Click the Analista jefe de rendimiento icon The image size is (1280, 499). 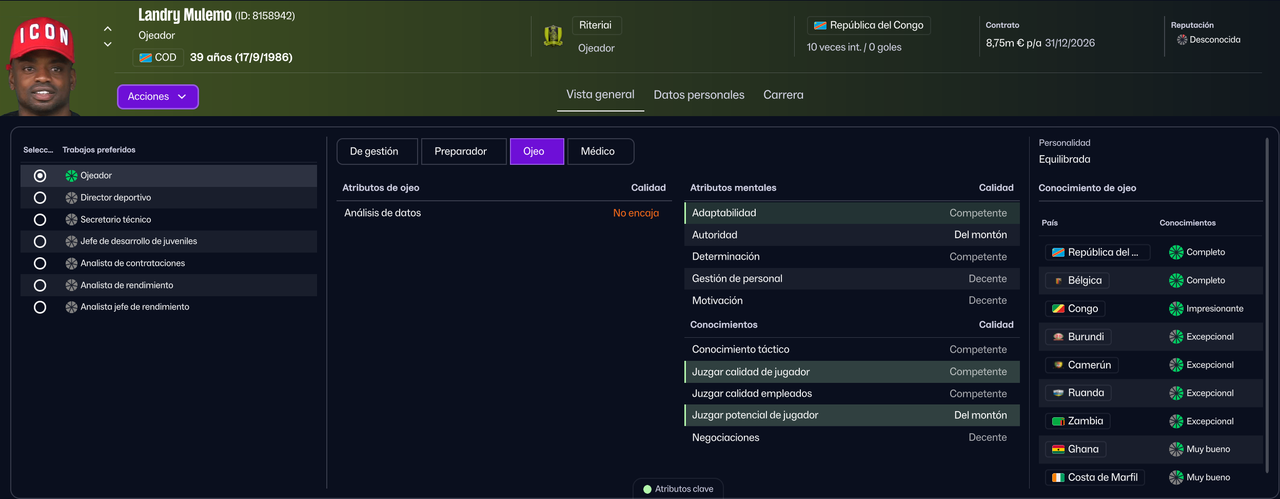pos(71,308)
